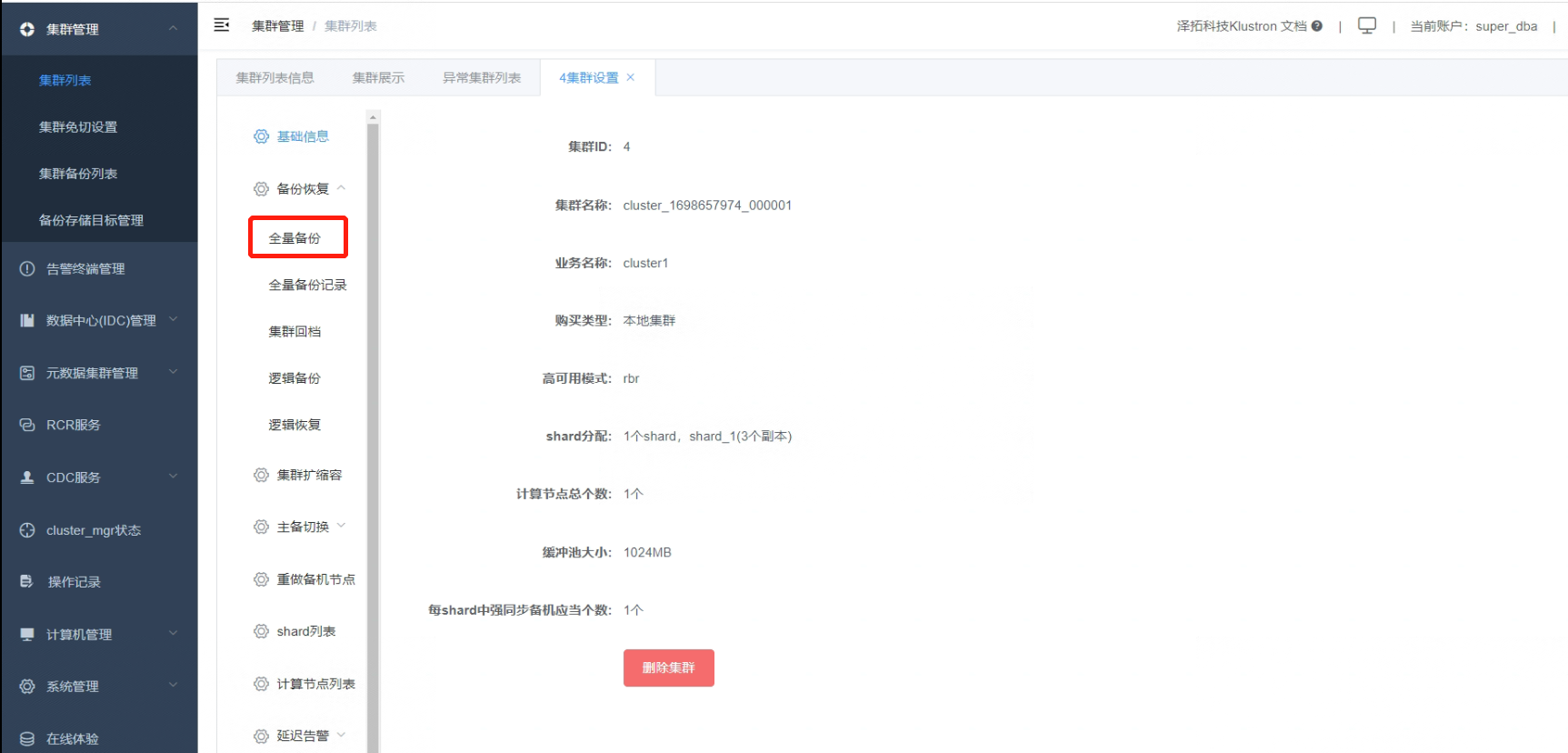Viewport: 1568px width, 753px height.
Task: Click 业务名称 value cluster1
Action: tap(645, 263)
